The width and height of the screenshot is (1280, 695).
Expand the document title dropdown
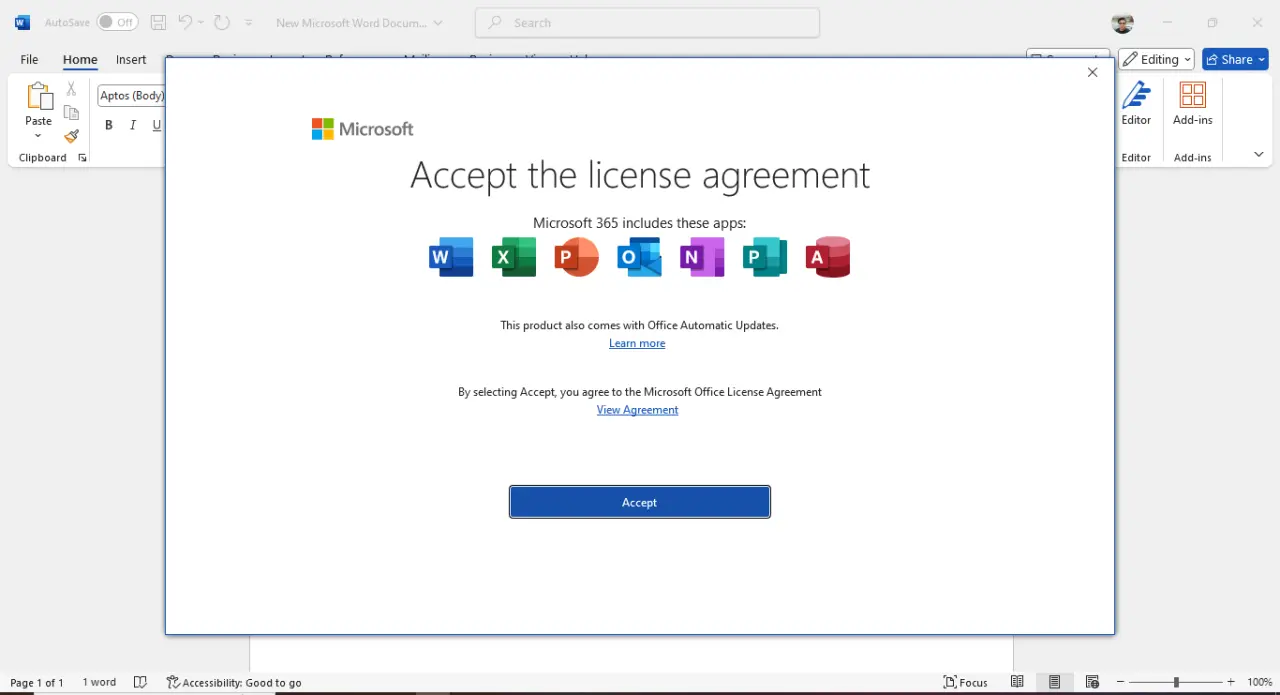pyautogui.click(x=438, y=22)
